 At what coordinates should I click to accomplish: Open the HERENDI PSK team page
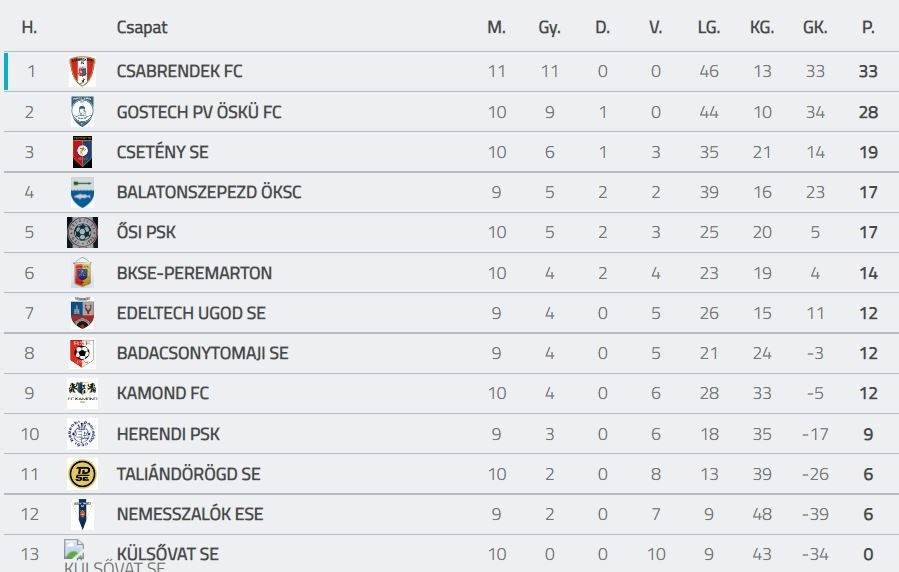(168, 434)
